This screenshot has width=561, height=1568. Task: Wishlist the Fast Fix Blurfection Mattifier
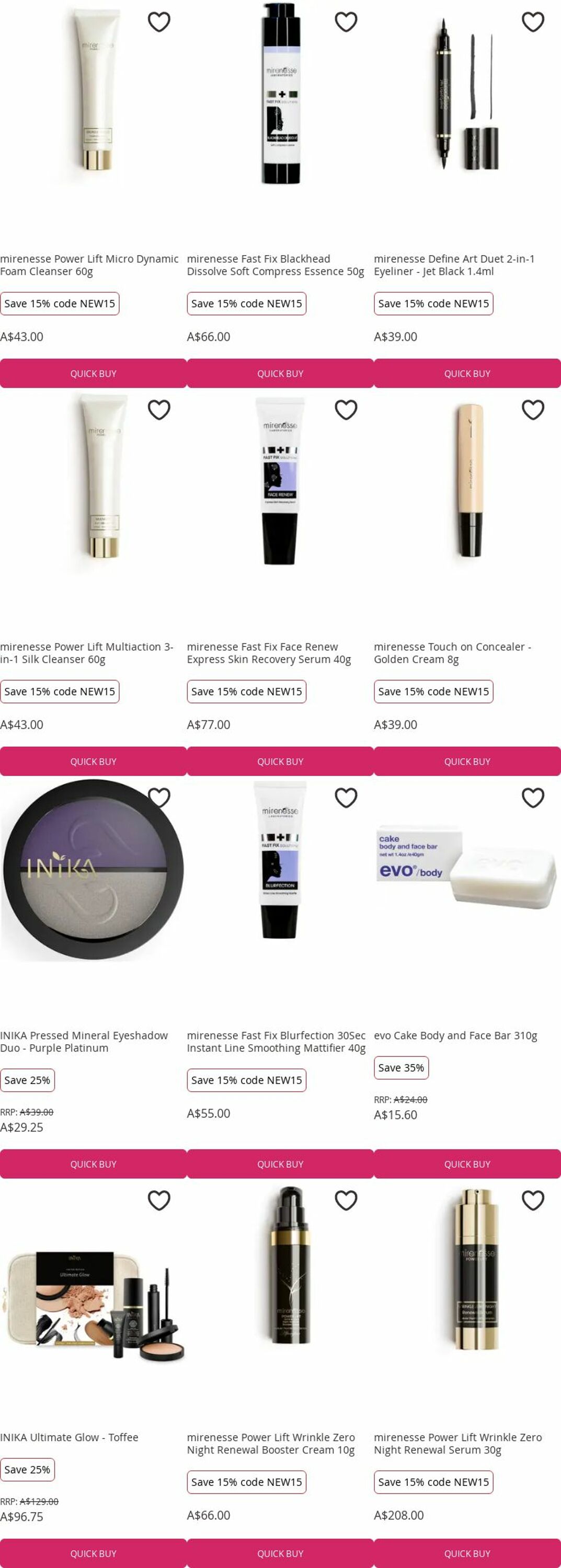(x=346, y=798)
